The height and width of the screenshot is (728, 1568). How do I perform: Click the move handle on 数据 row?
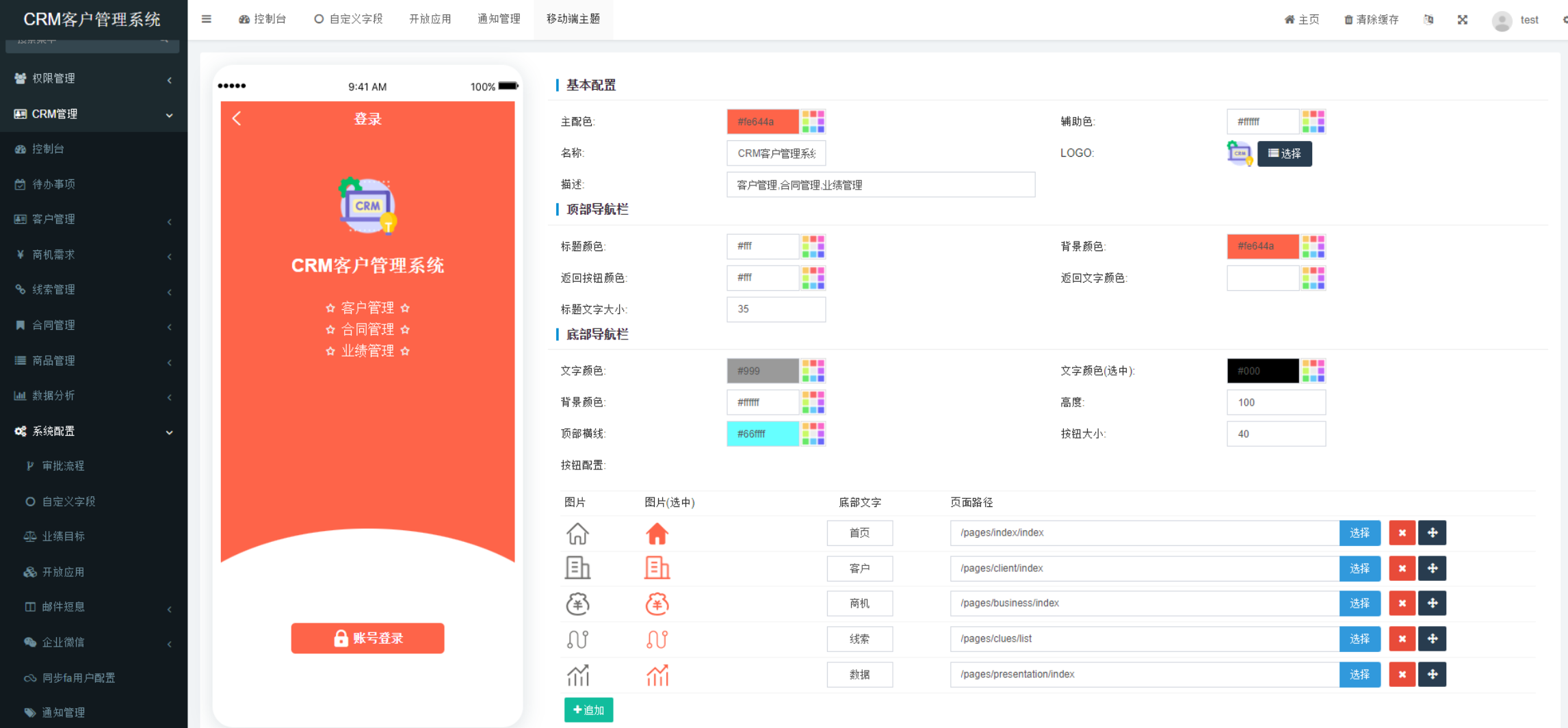coord(1432,675)
